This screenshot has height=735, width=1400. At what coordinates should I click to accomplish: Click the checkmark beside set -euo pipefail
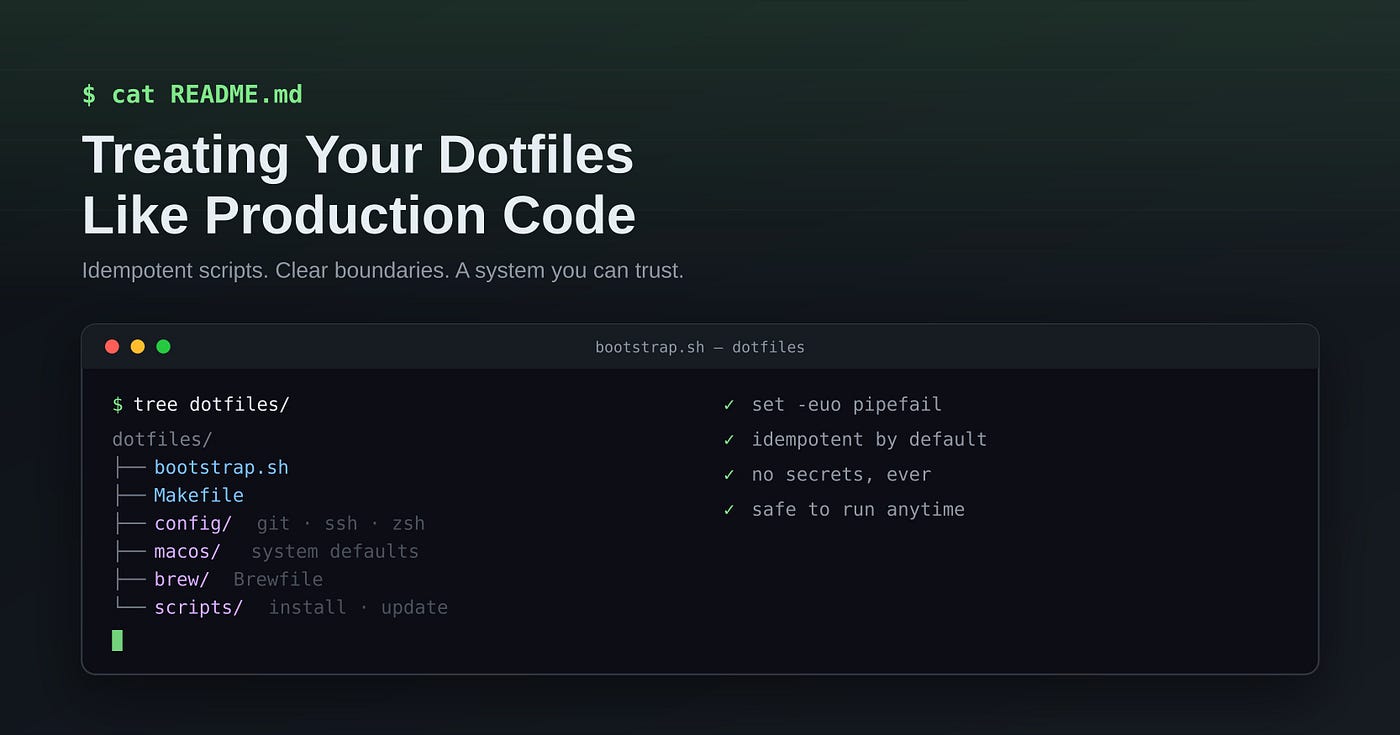tap(729, 405)
